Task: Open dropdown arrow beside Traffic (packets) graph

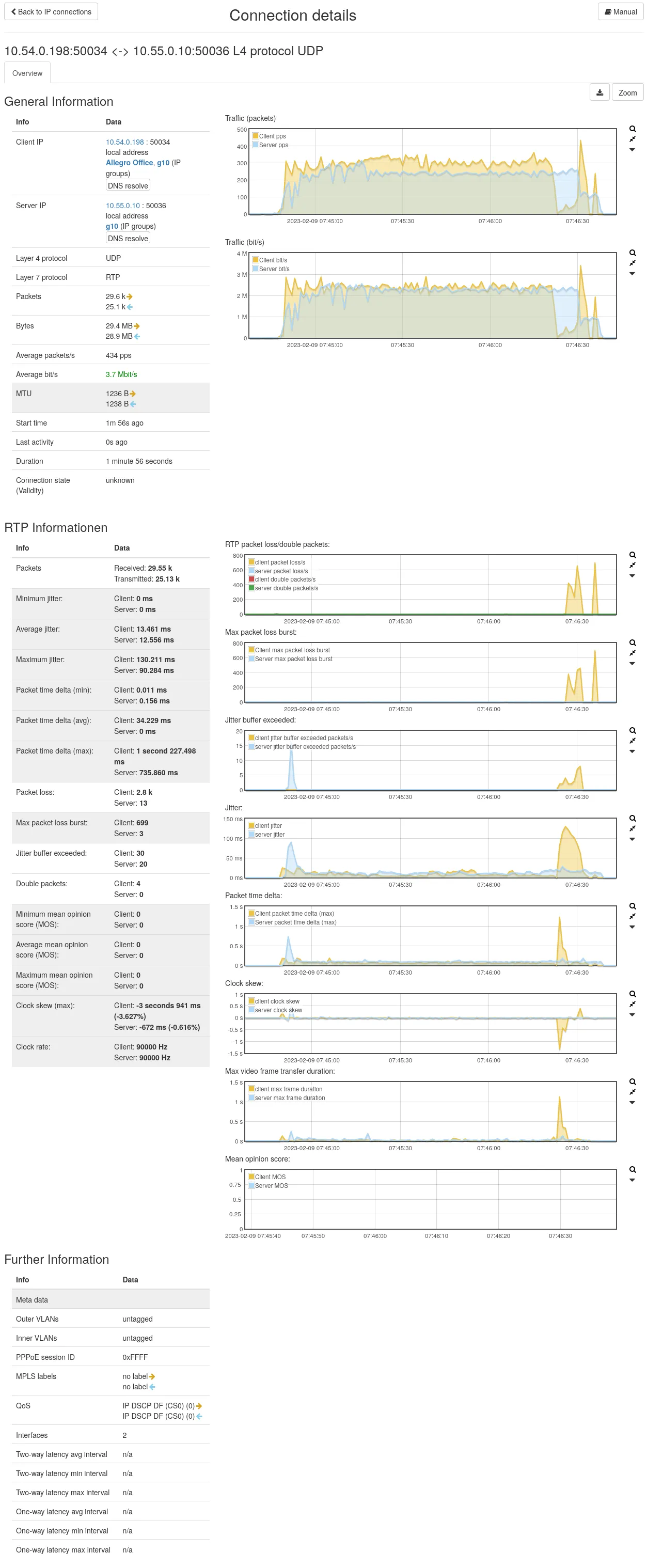Action: coord(633,150)
